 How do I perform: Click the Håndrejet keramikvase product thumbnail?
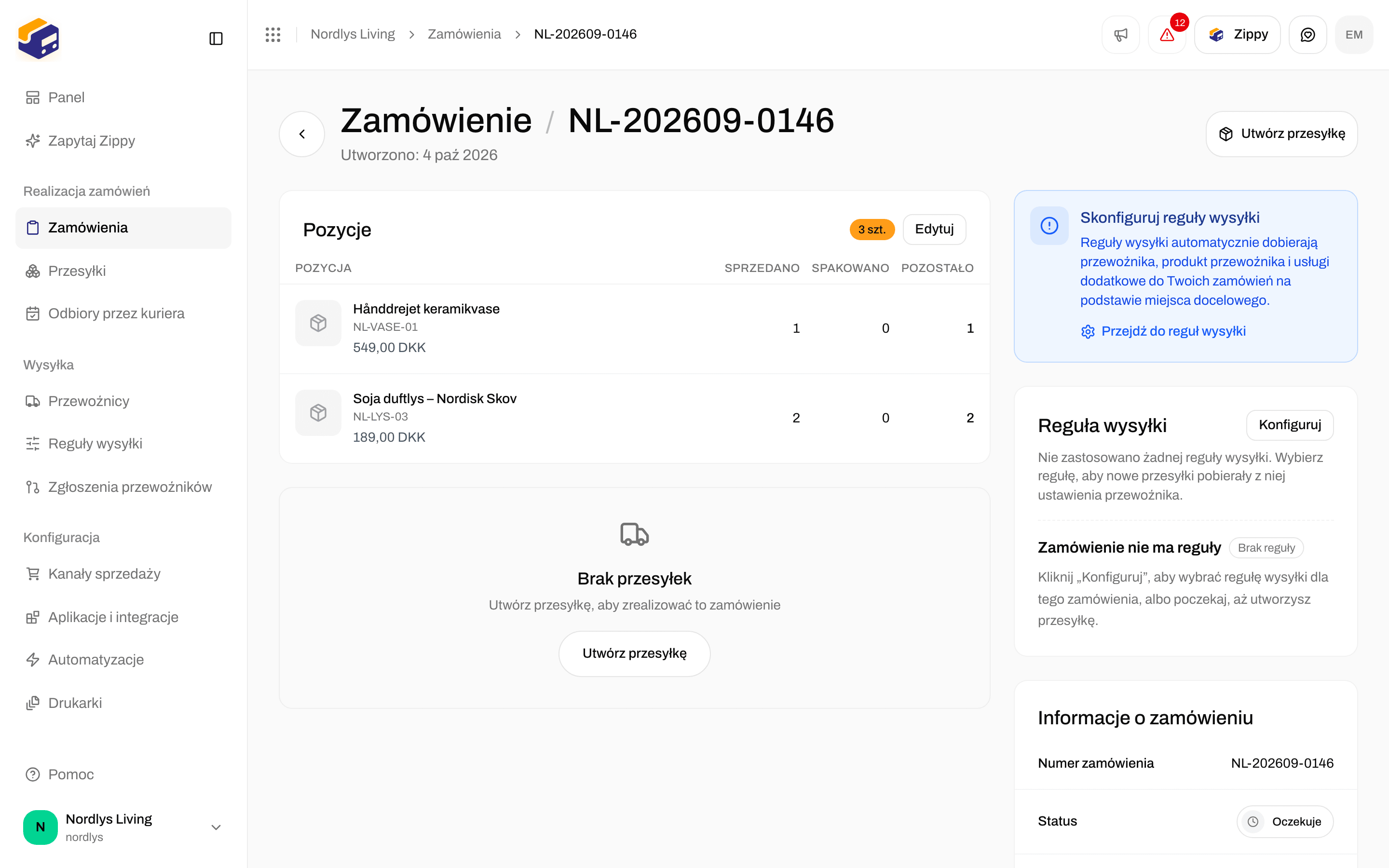click(318, 323)
